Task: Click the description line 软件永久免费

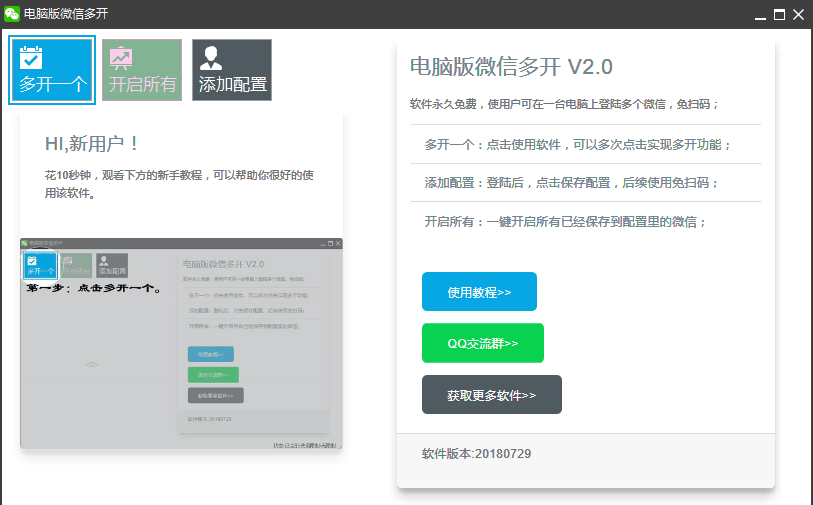Action: 564,104
